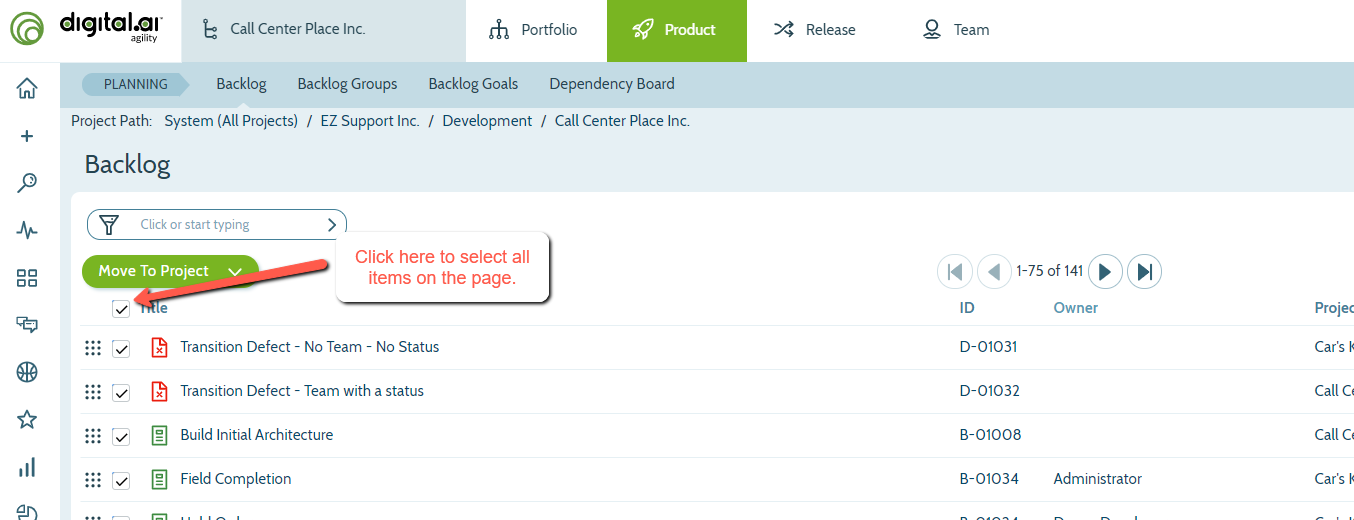1354x520 pixels.
Task: Click the plus add-new icon in sidebar
Action: [27, 136]
